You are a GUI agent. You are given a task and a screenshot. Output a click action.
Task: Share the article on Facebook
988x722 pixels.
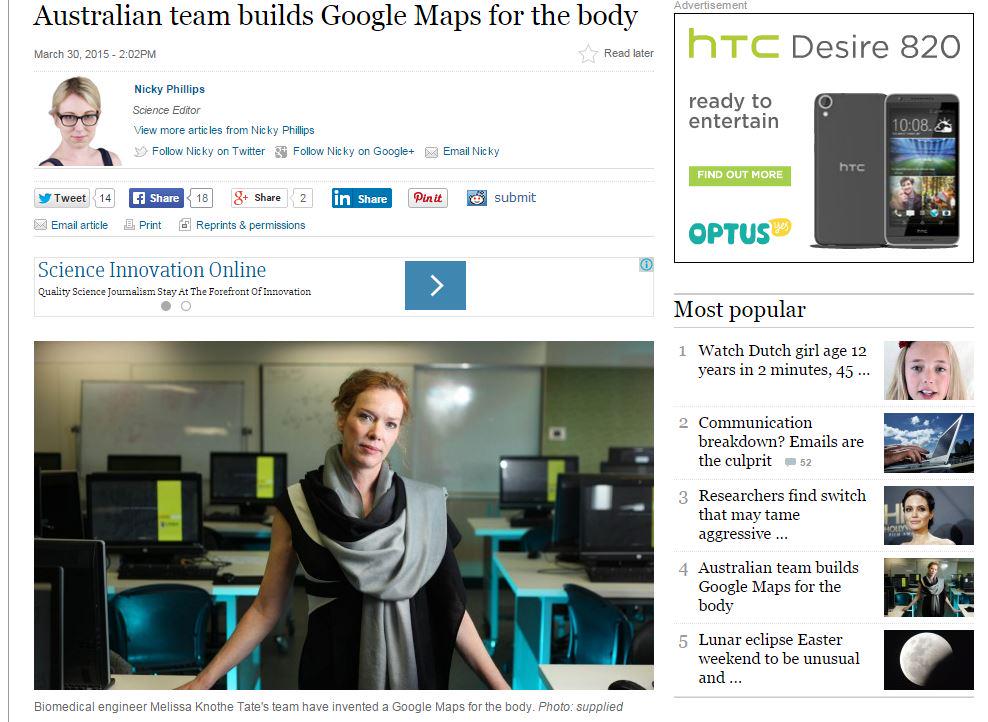[x=156, y=198]
